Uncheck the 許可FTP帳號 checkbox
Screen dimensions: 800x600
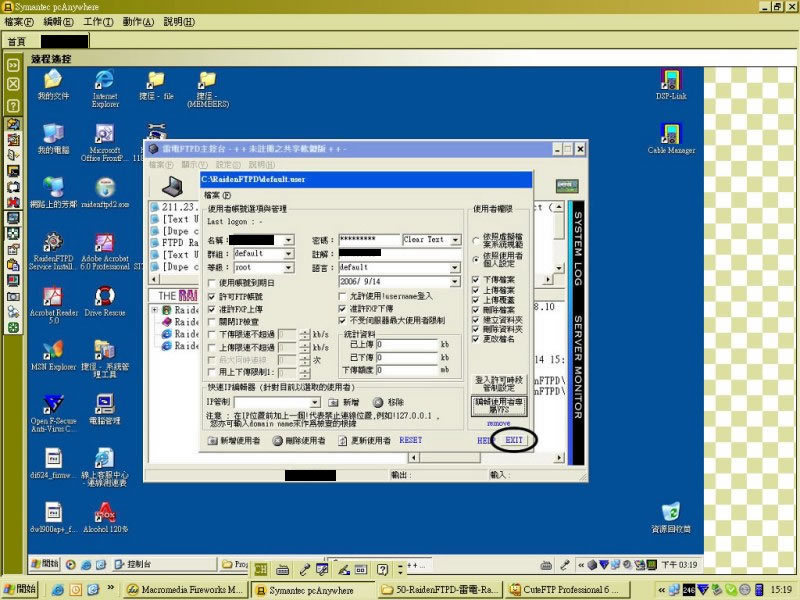212,296
